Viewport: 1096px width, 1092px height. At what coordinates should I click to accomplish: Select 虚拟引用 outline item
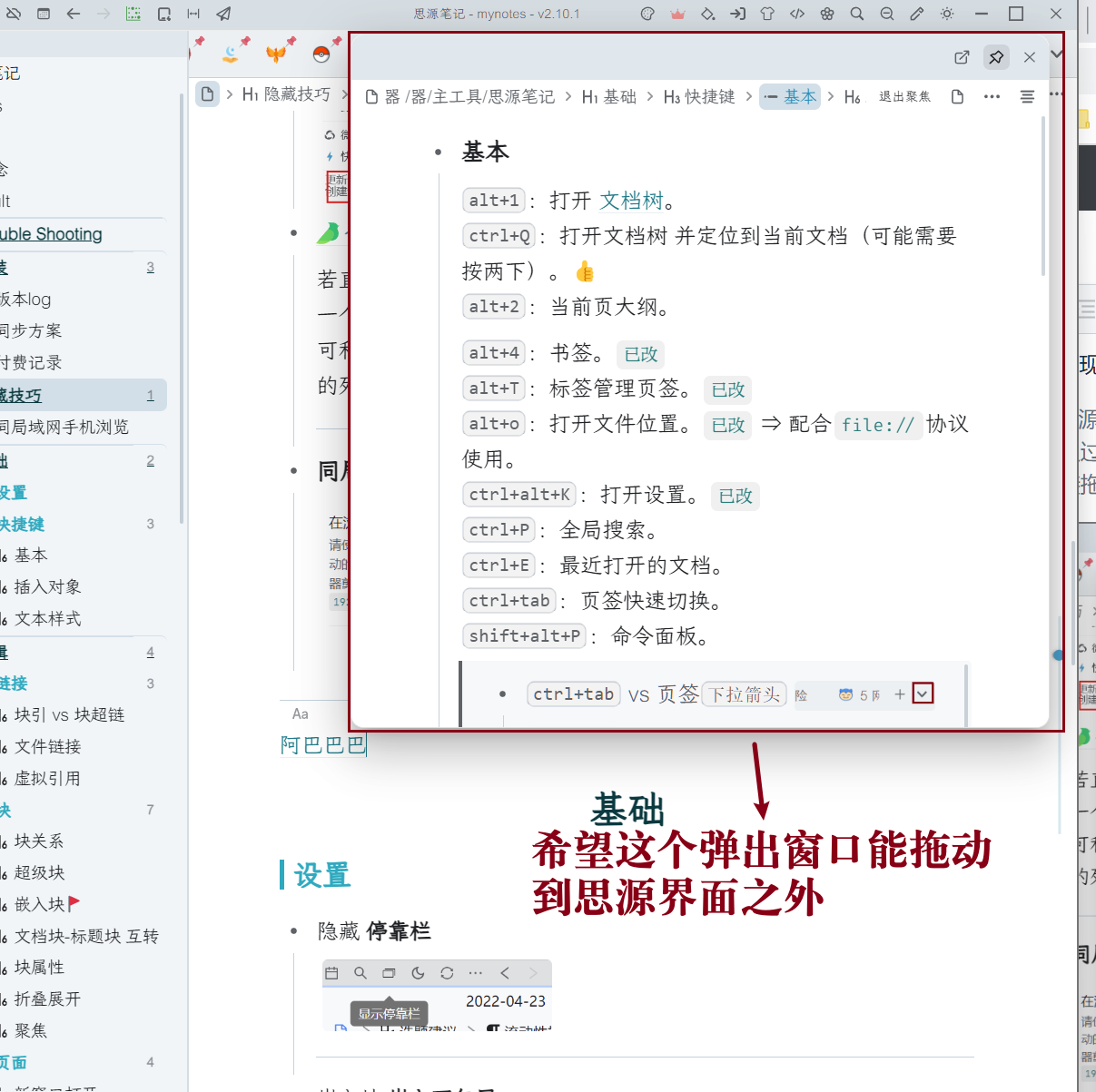click(x=47, y=779)
